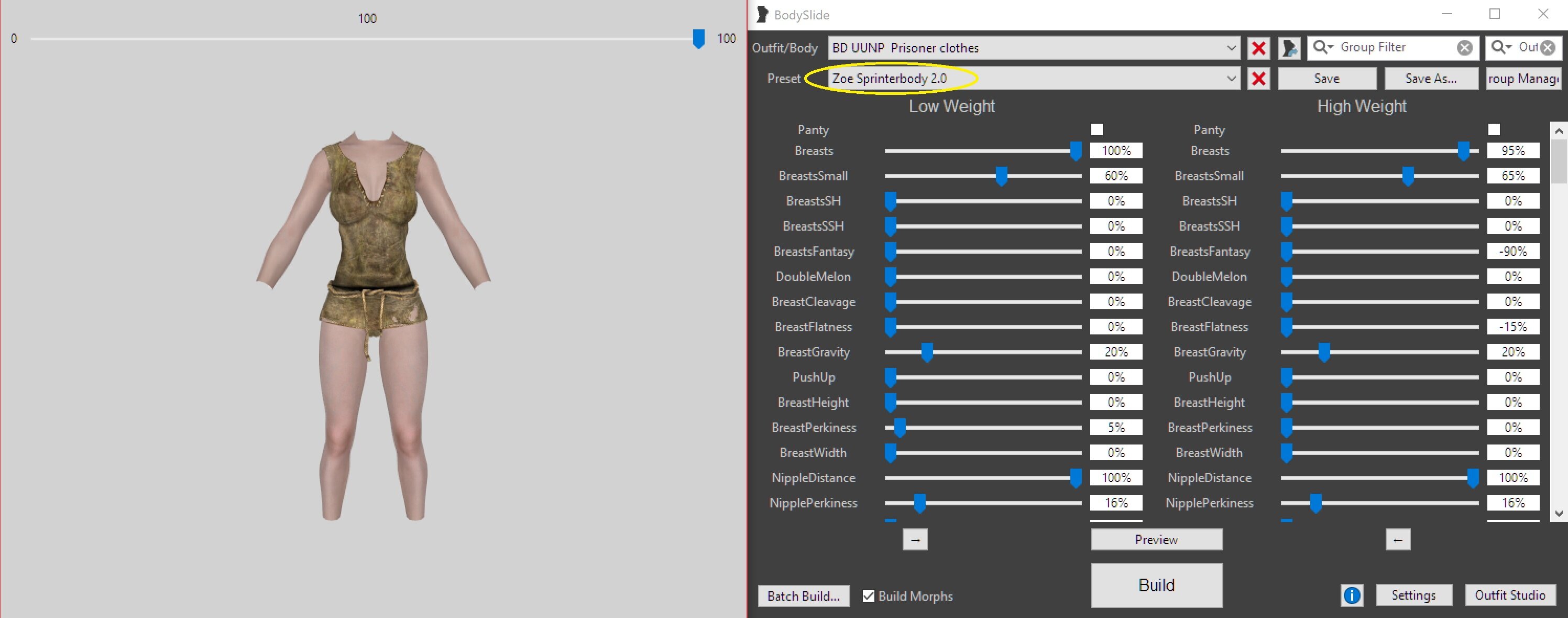Screen dimensions: 1568x618
Task: Click the Low Weight BreastsSSH 0% field
Action: point(1116,226)
